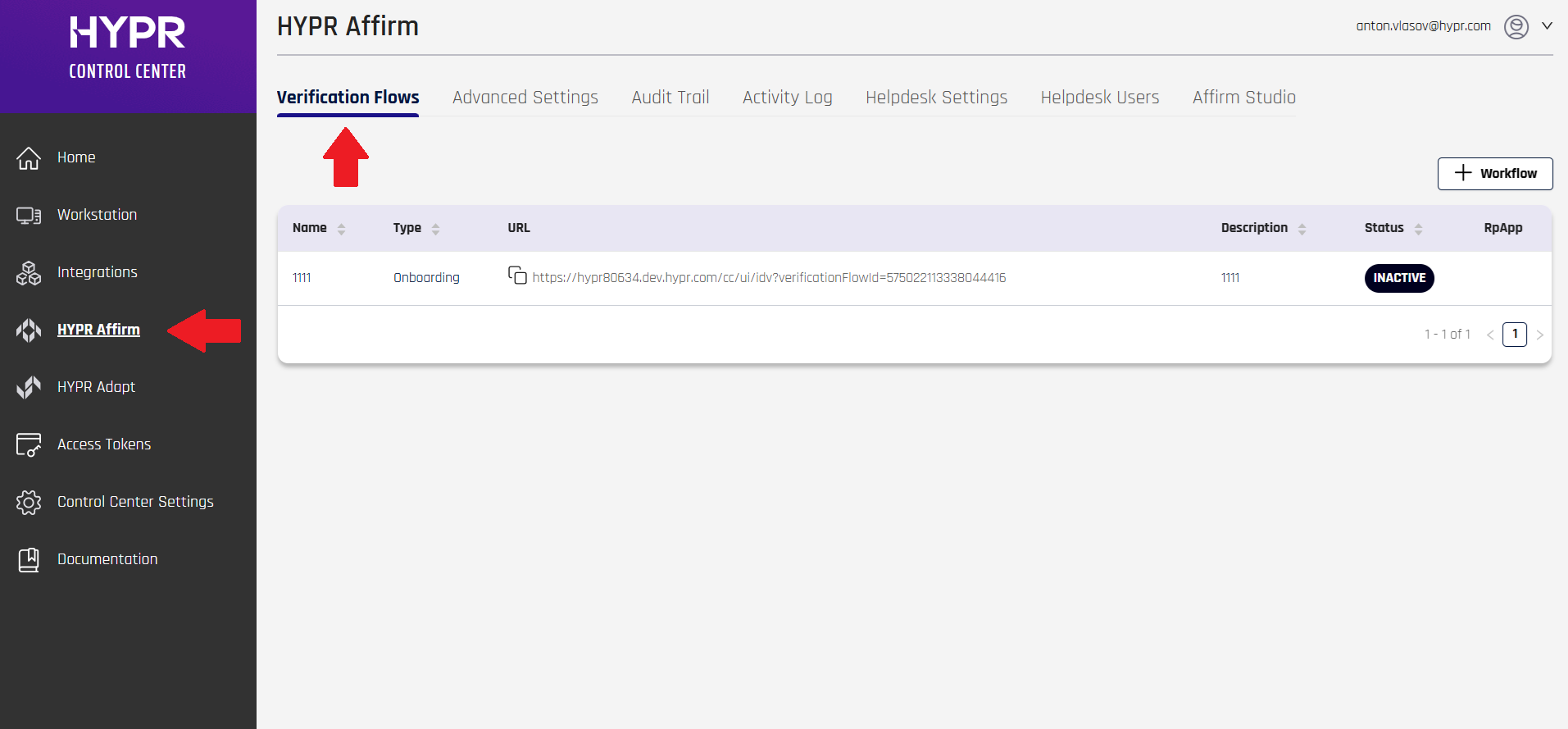This screenshot has width=1568, height=729.
Task: Sort the table by Description
Action: pos(1302,229)
